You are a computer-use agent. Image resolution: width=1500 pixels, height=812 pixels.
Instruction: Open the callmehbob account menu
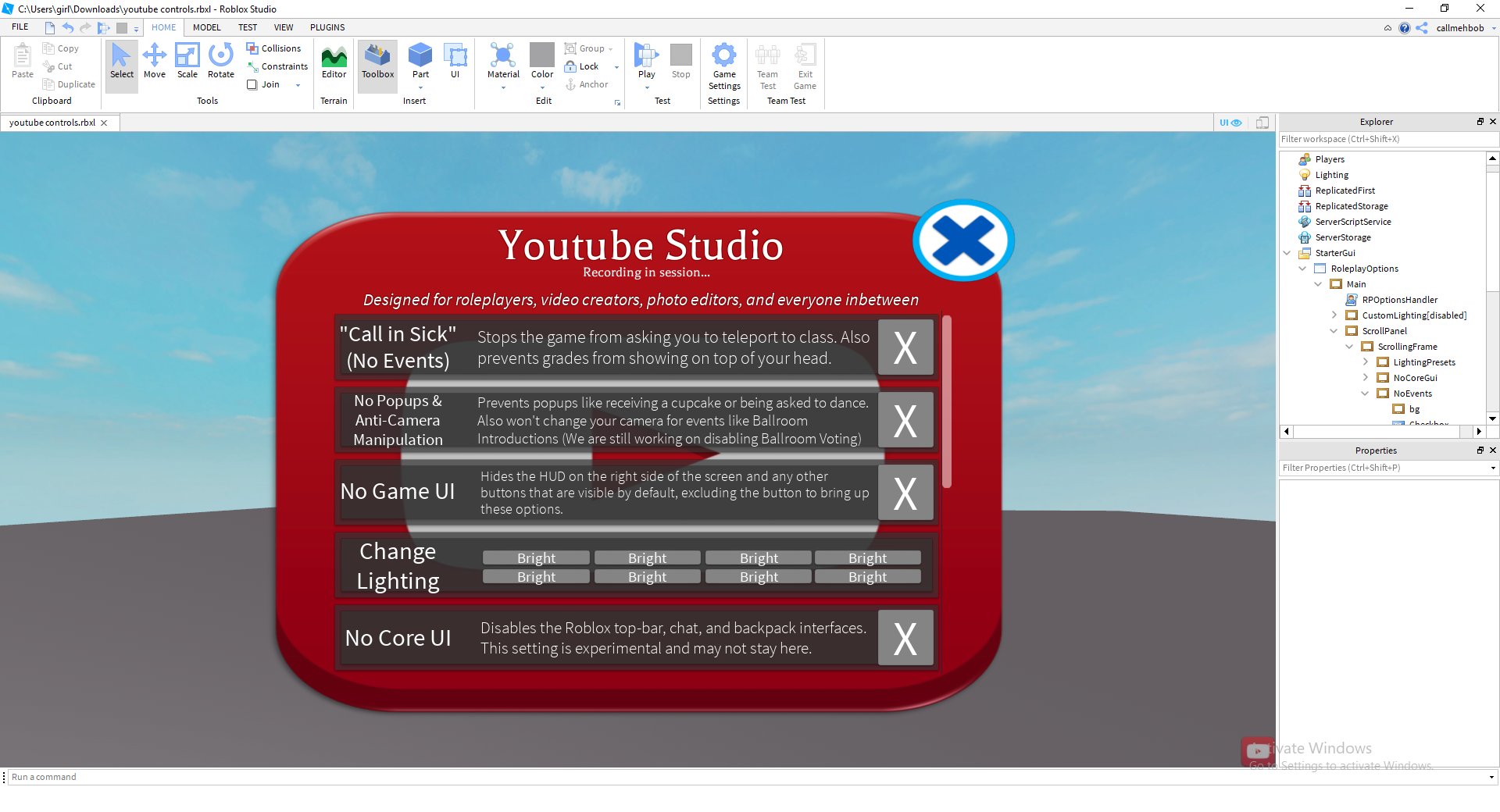[1465, 28]
